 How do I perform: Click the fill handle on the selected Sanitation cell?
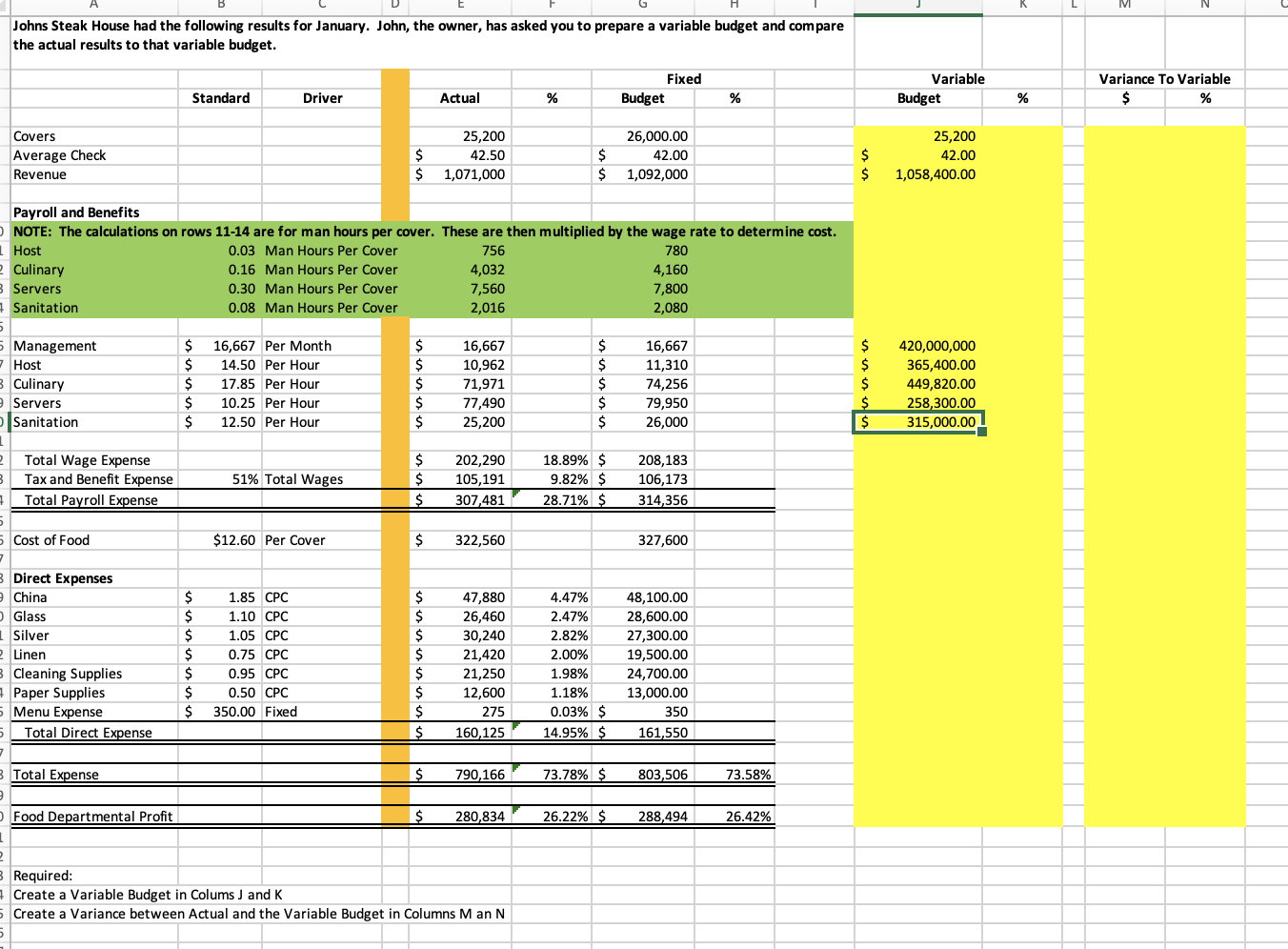981,432
